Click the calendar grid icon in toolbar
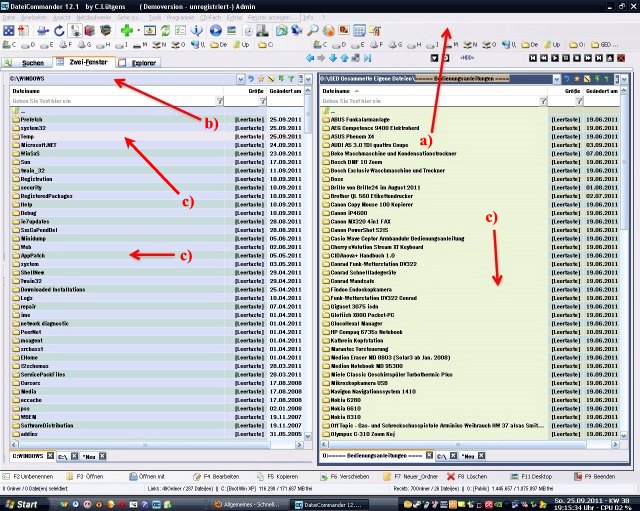The height and width of the screenshot is (511, 640). (358, 30)
